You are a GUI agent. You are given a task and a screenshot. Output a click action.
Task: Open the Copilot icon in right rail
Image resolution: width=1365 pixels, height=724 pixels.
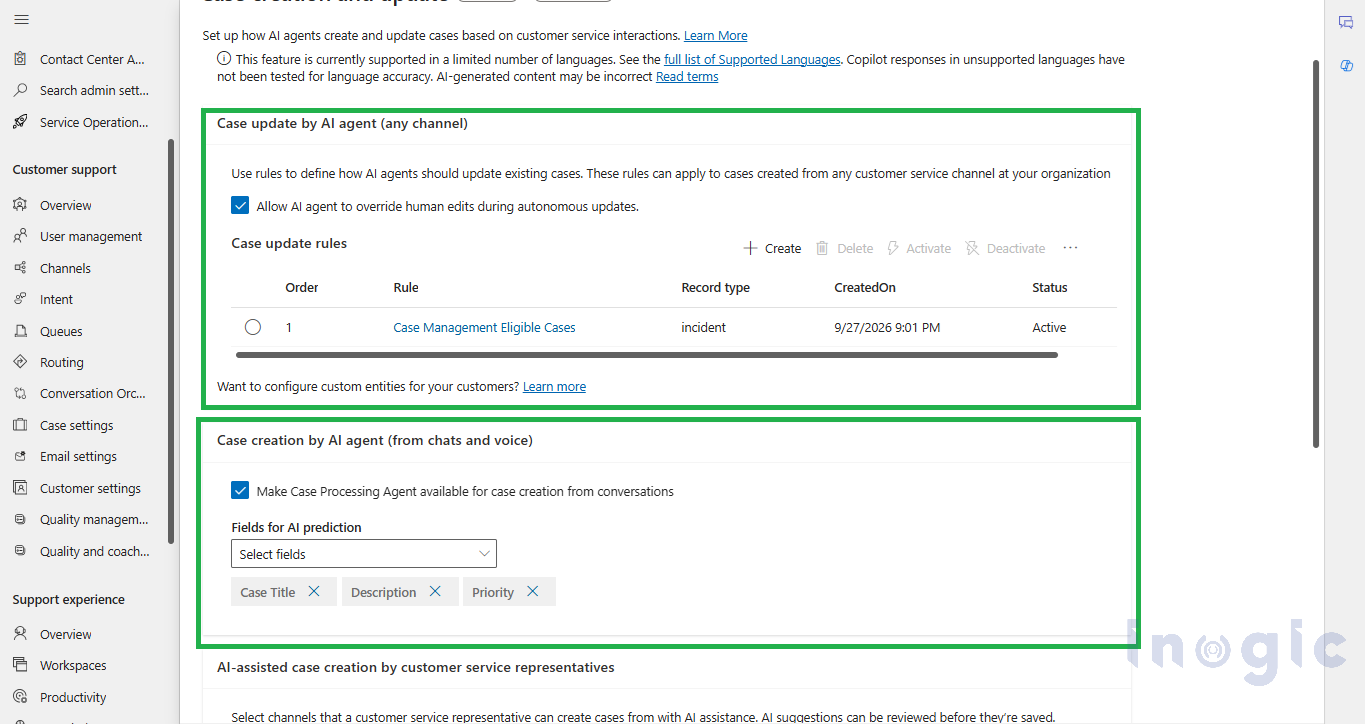pos(1346,66)
